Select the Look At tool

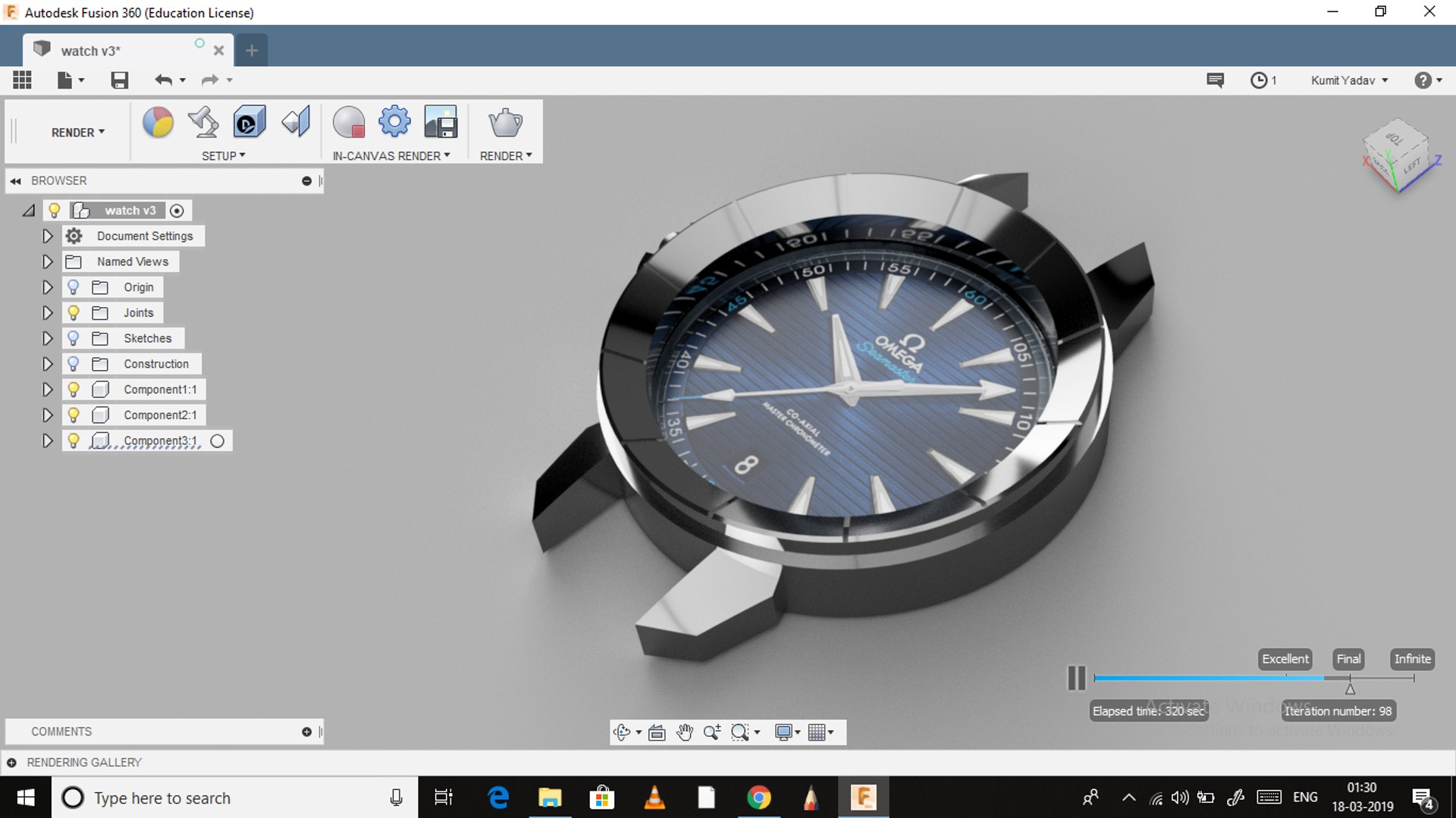[x=657, y=732]
